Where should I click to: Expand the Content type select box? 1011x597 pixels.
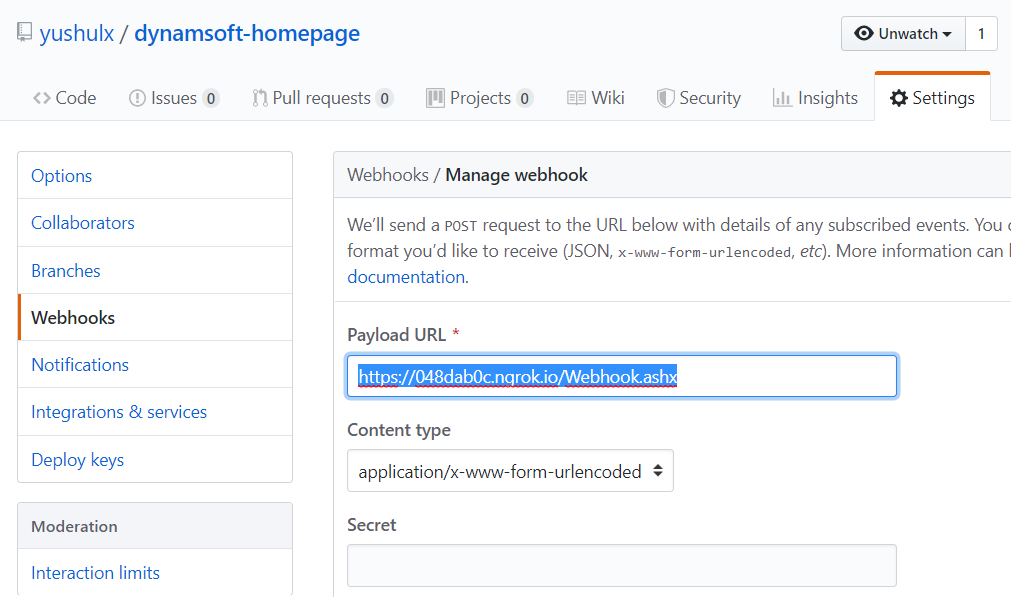pos(510,471)
